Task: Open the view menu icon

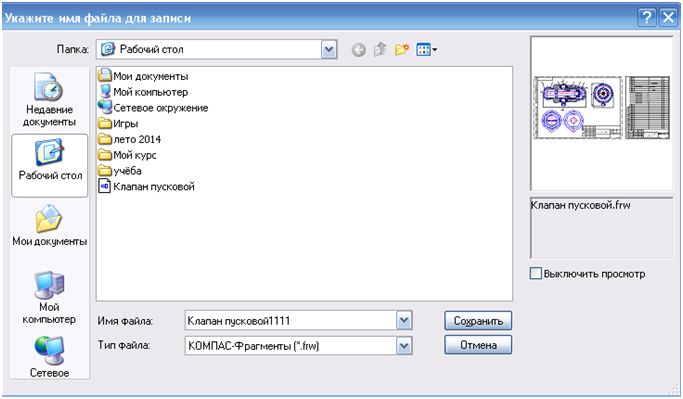Action: coord(427,50)
